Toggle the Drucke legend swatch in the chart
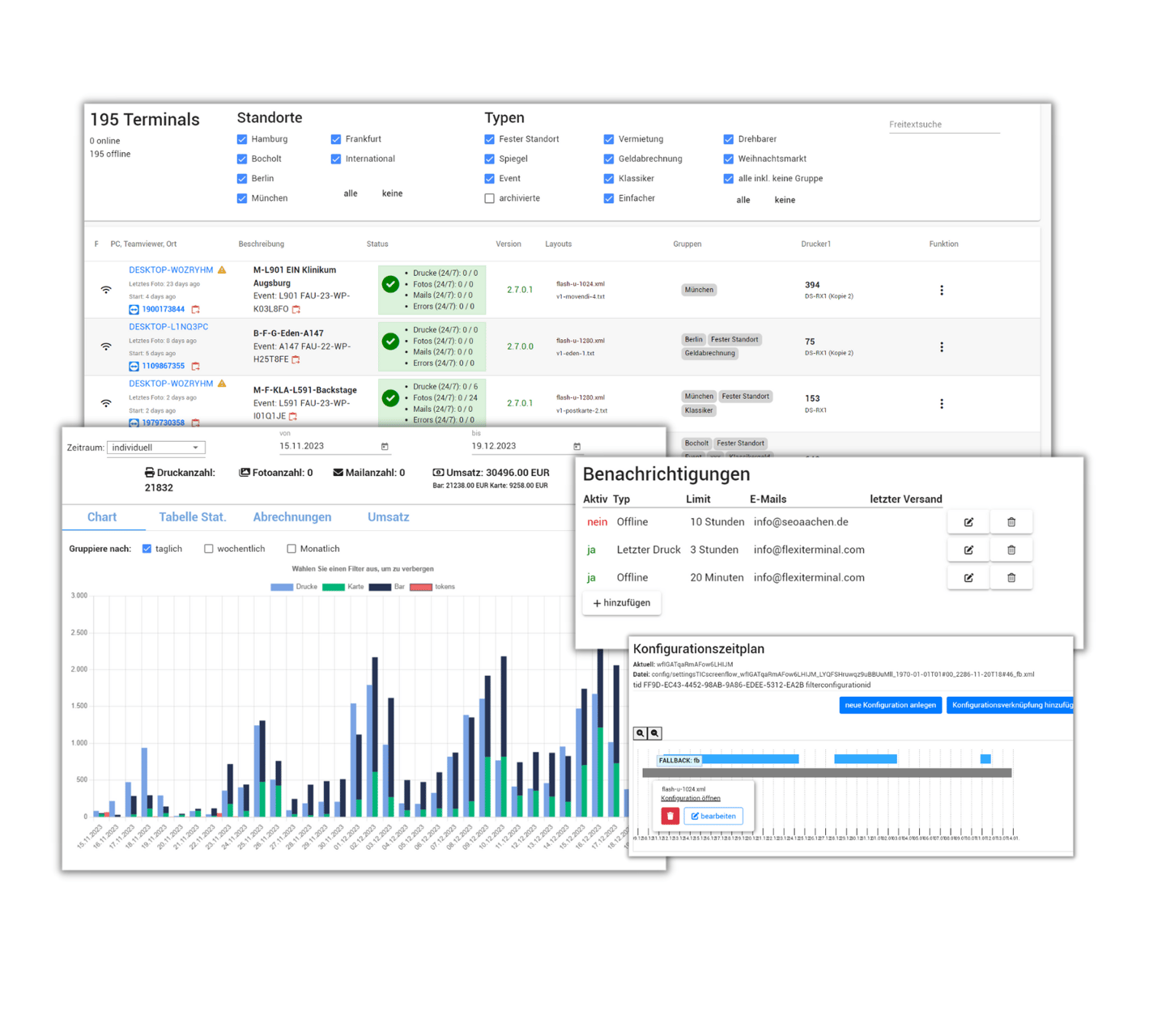The height and width of the screenshot is (1036, 1166). (282, 587)
